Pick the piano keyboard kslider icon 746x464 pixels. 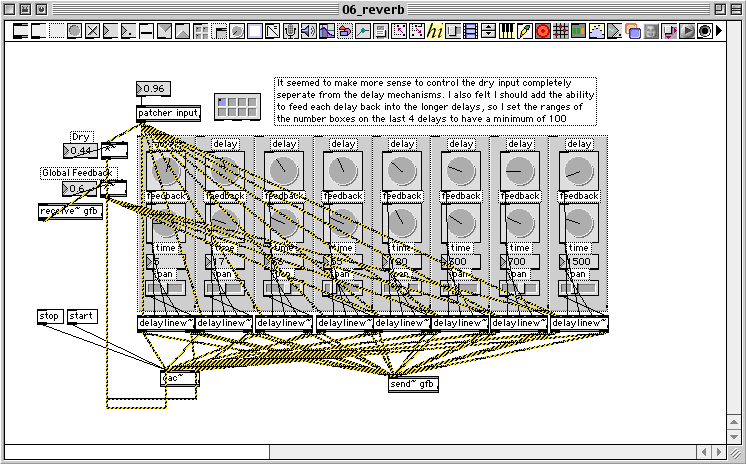(x=506, y=31)
